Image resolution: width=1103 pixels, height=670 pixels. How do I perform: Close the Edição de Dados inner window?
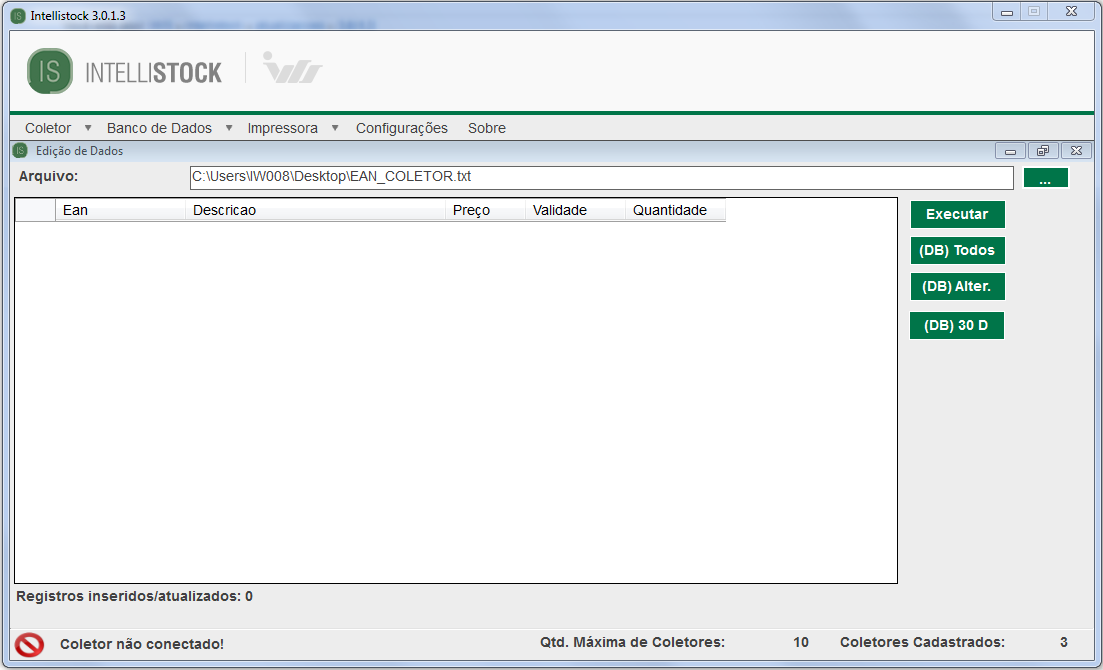pyautogui.click(x=1076, y=151)
